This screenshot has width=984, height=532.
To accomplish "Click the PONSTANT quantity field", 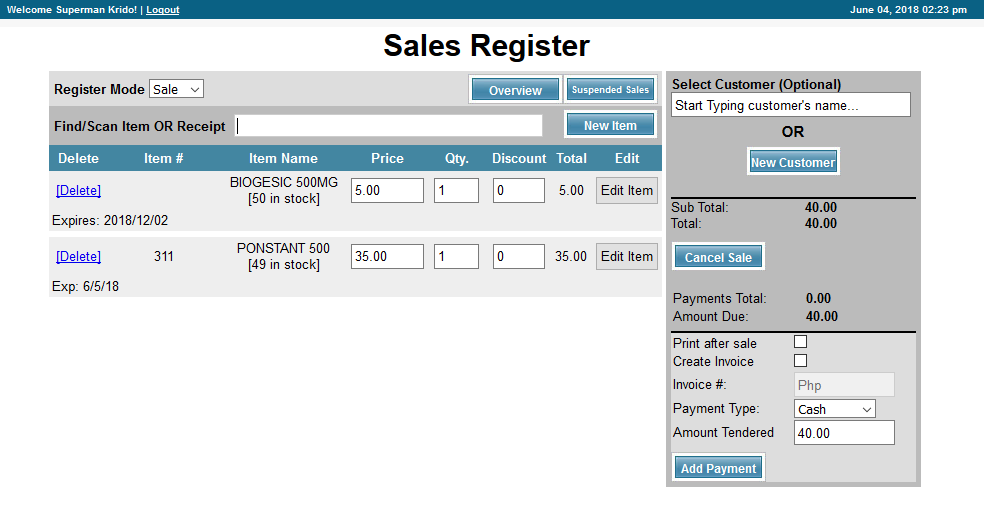I will coord(456,256).
